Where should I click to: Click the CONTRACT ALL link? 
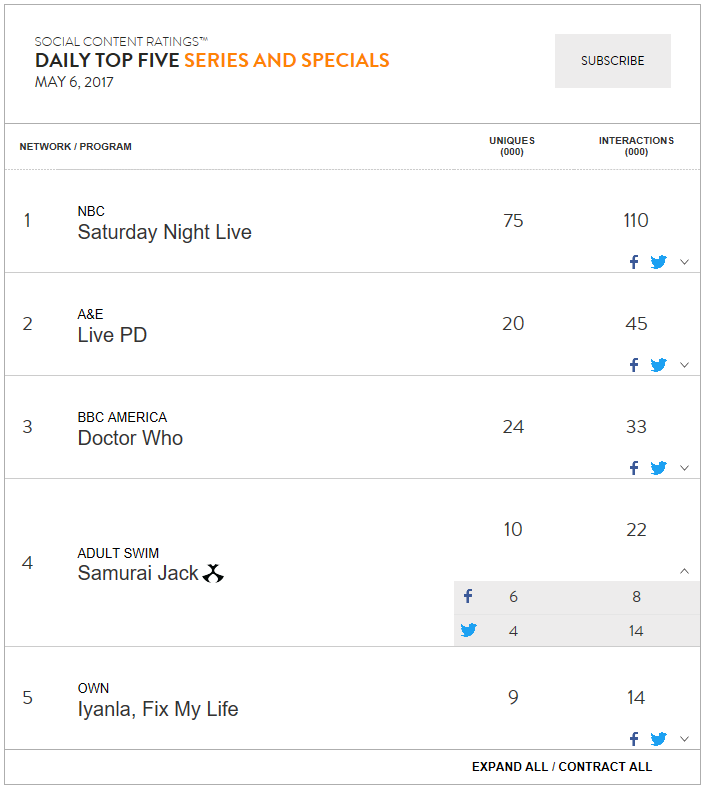[605, 766]
